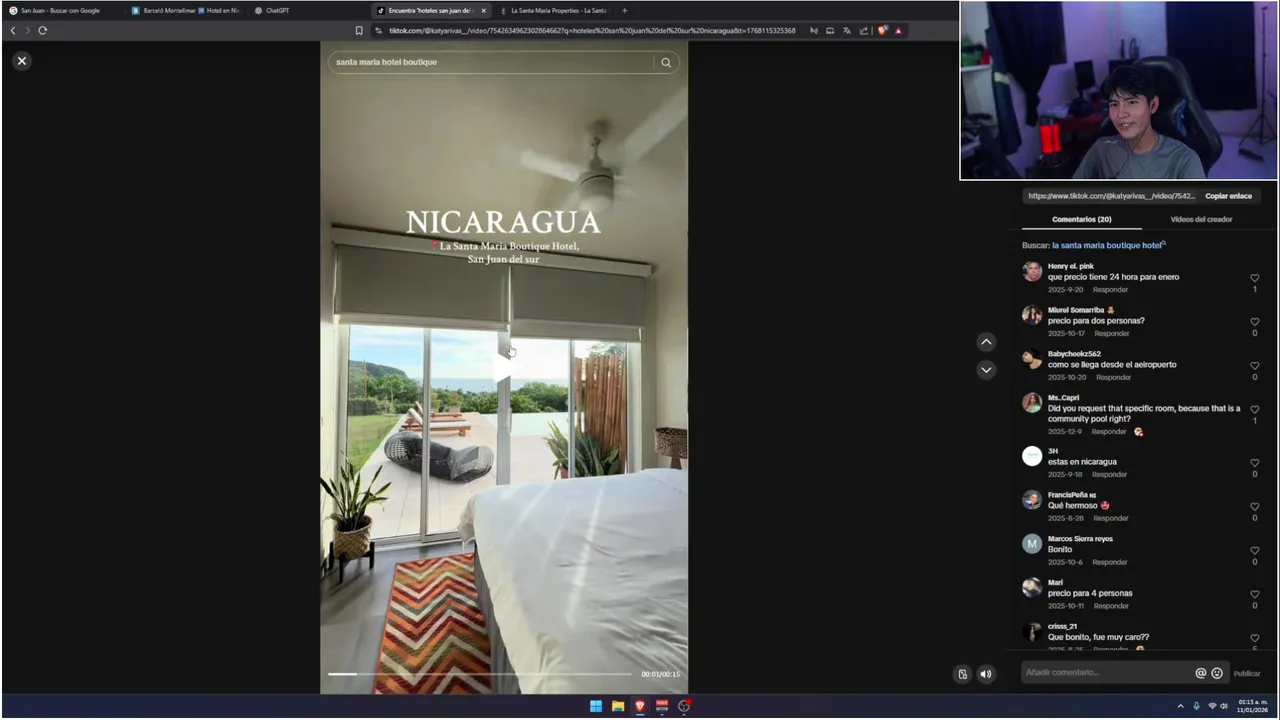
Task: Close the TikTok video viewer
Action: tap(21, 61)
